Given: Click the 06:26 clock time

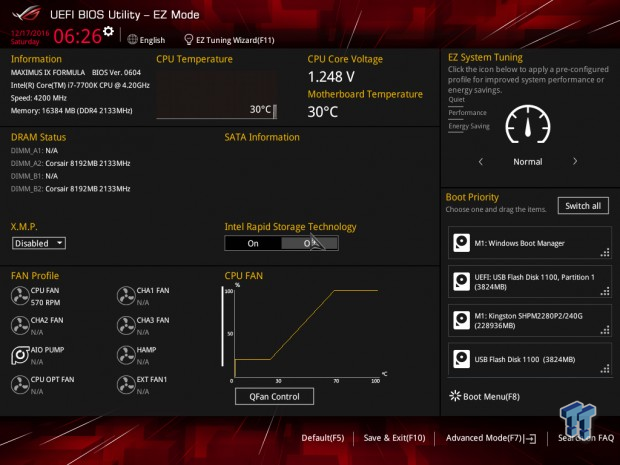Looking at the screenshot, I should [78, 36].
